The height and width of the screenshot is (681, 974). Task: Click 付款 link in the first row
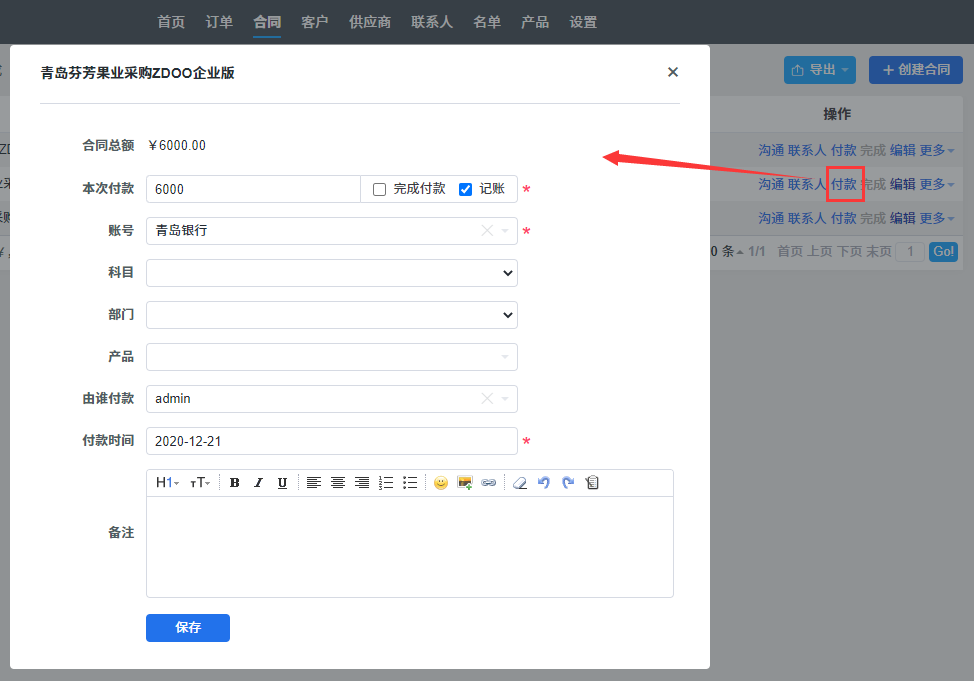click(x=844, y=150)
